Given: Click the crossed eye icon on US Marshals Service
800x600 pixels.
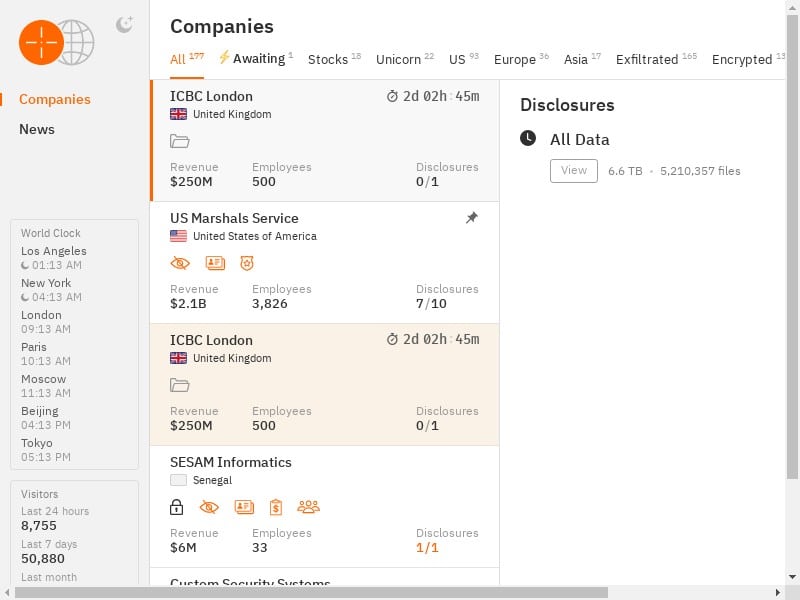Looking at the screenshot, I should (x=180, y=263).
